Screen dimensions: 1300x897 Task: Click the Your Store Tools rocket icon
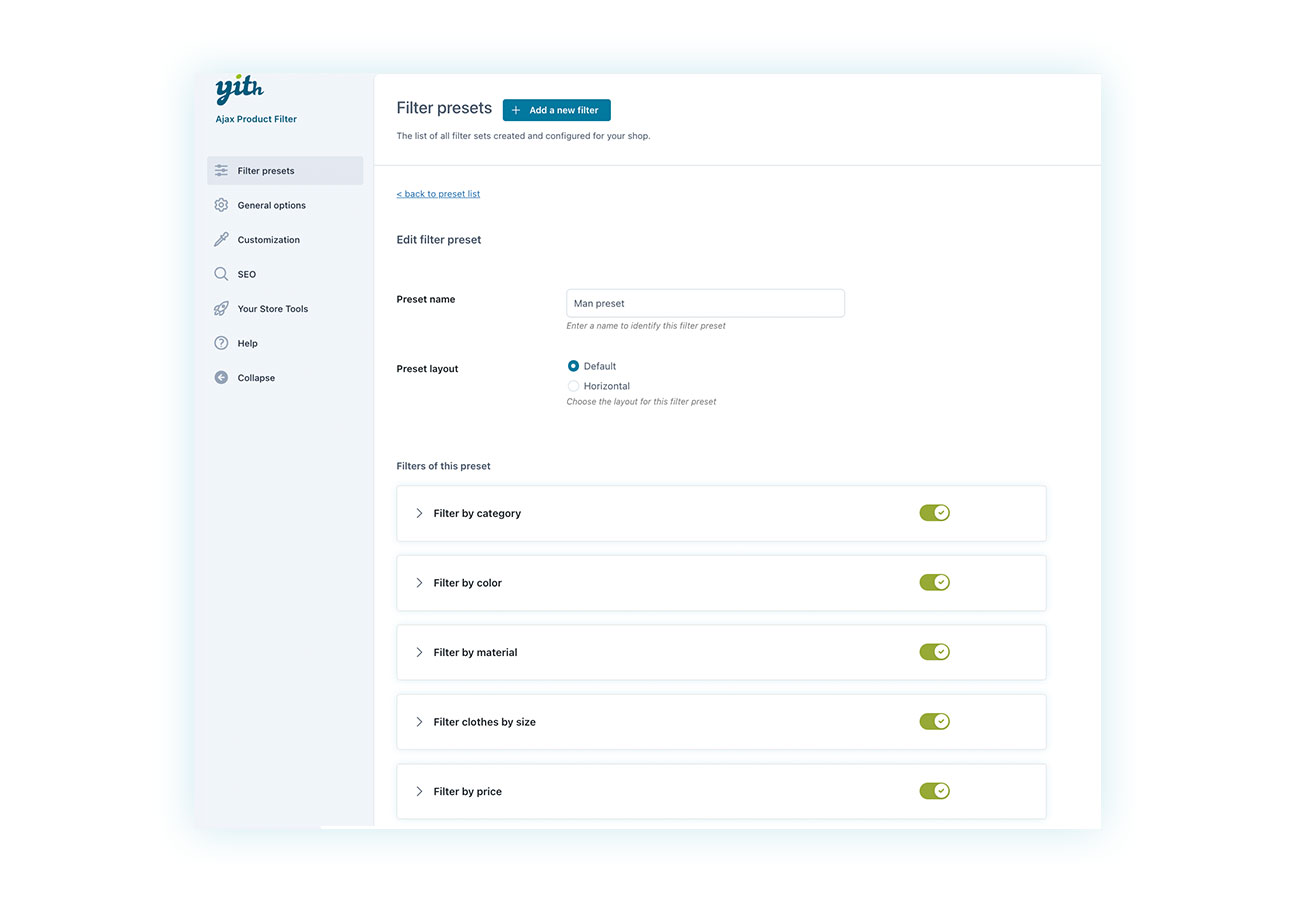(221, 309)
